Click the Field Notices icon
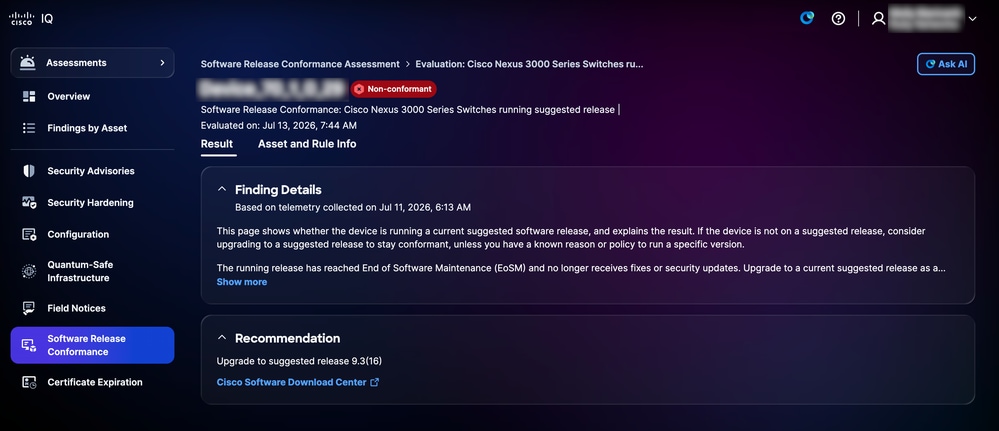This screenshot has width=999, height=431. click(29, 308)
